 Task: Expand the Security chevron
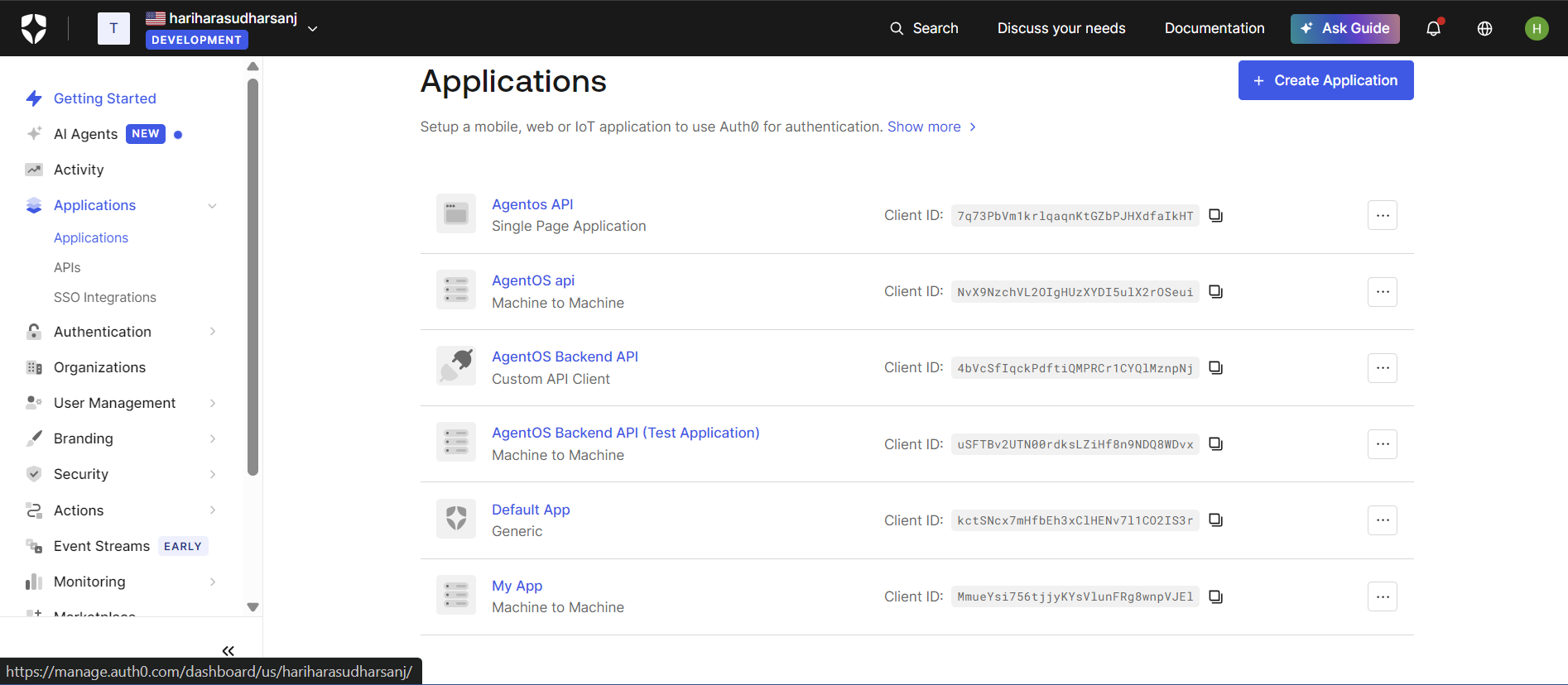(x=213, y=474)
